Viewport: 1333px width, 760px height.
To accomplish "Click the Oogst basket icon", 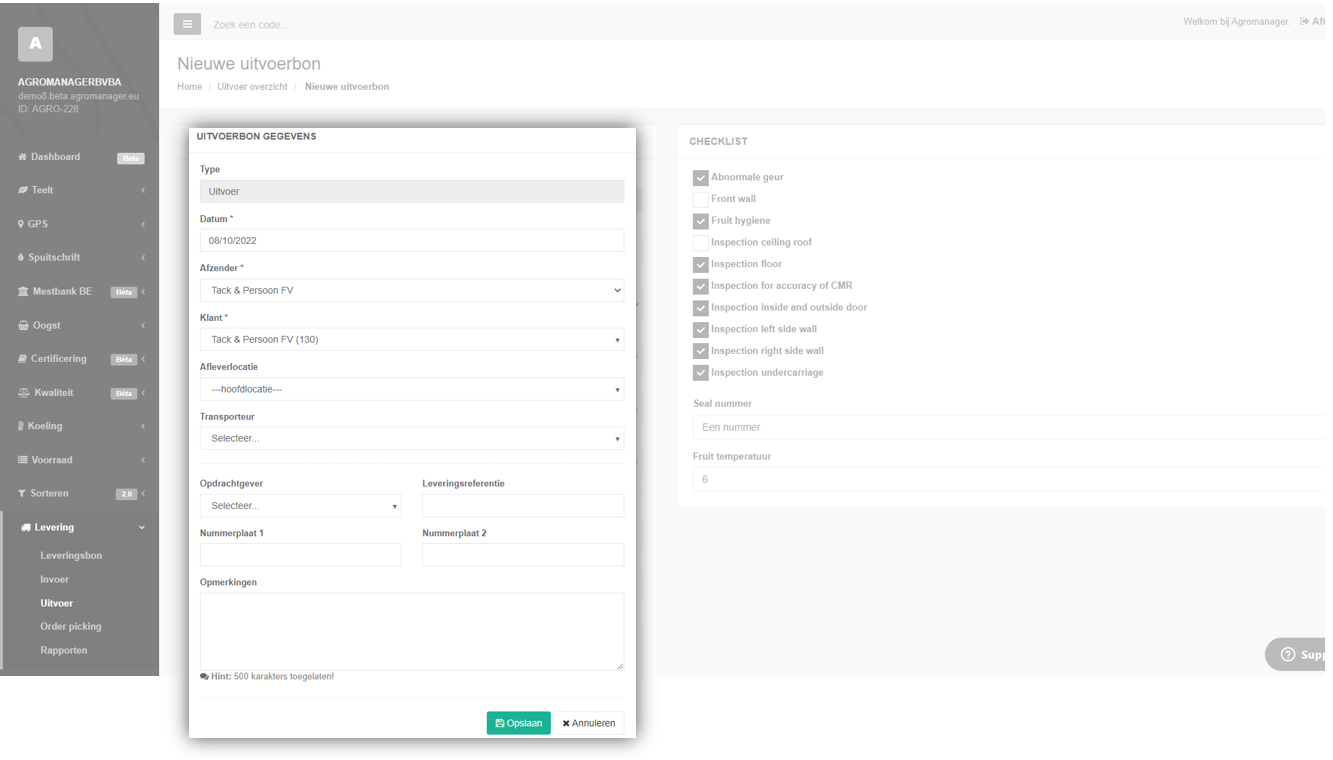I will [23, 325].
